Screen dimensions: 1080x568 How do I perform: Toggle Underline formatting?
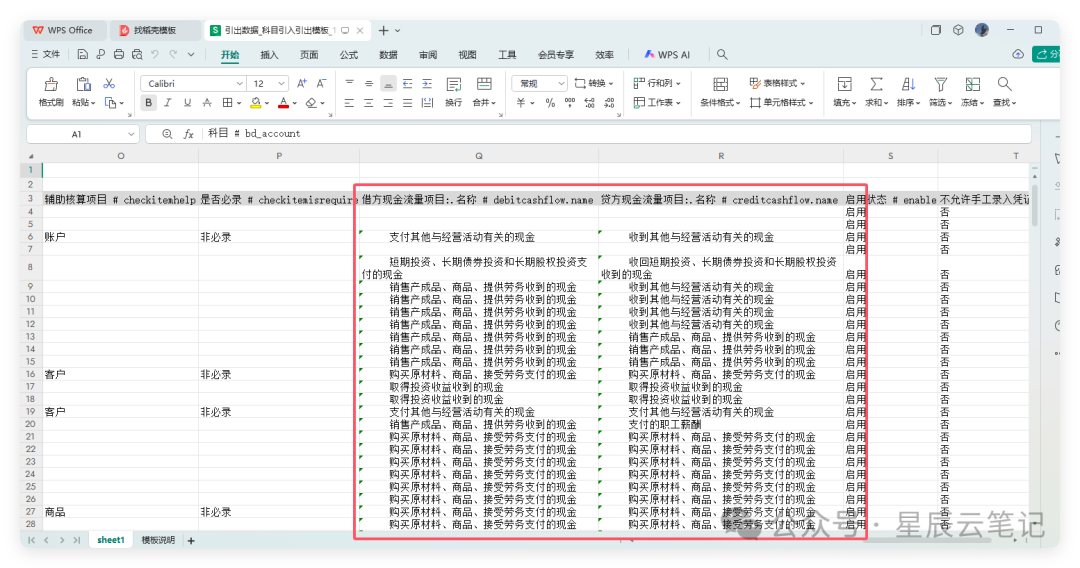(187, 103)
